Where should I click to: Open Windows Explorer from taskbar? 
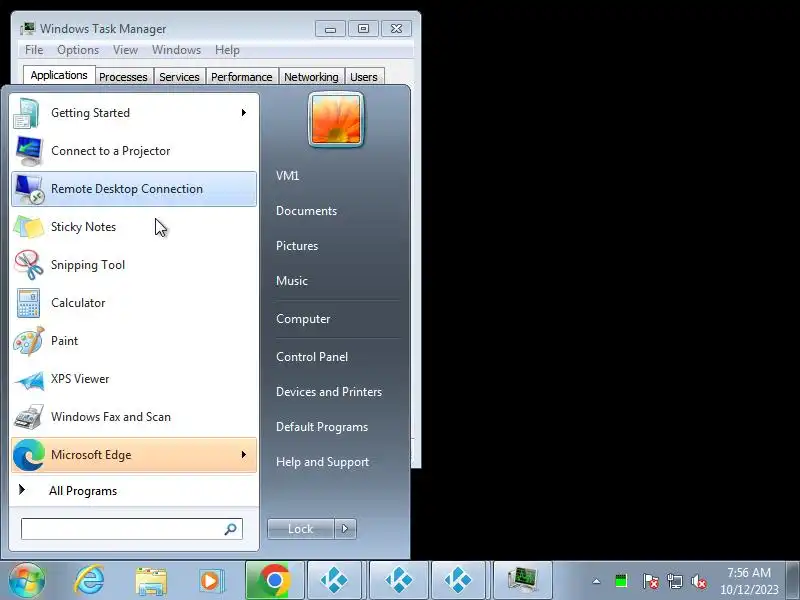coord(151,581)
